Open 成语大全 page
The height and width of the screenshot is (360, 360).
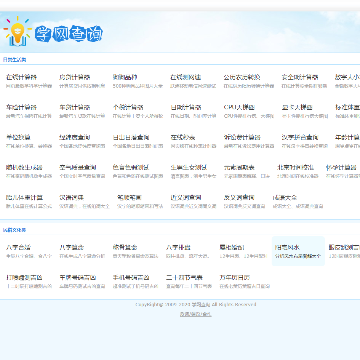pyautogui.click(x=285, y=198)
